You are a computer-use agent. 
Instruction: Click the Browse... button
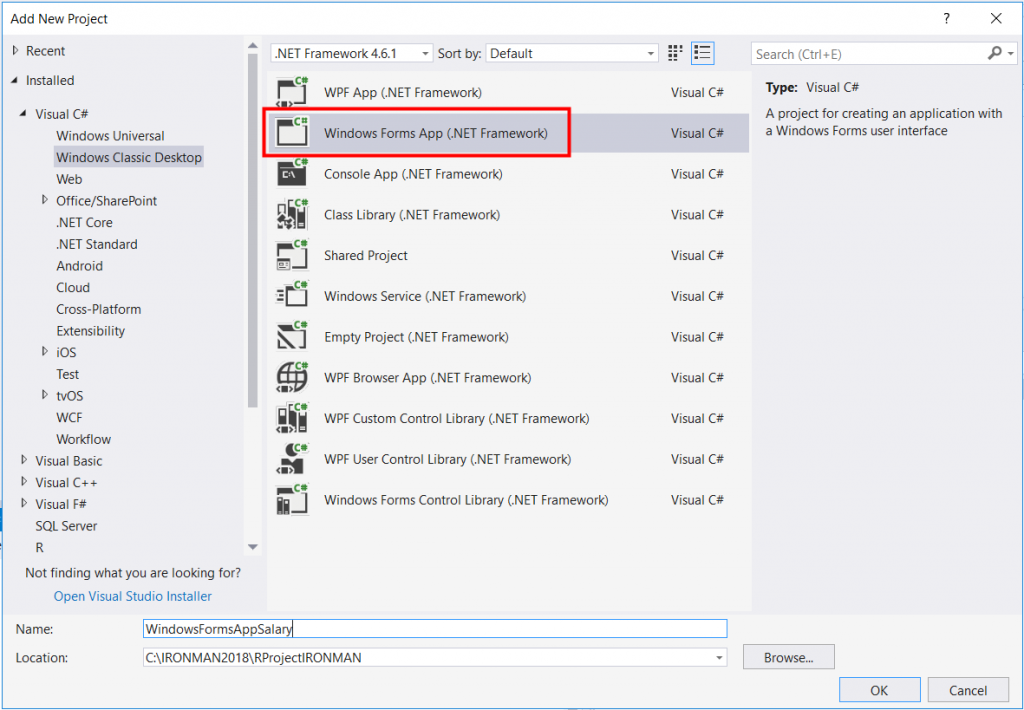[x=788, y=657]
